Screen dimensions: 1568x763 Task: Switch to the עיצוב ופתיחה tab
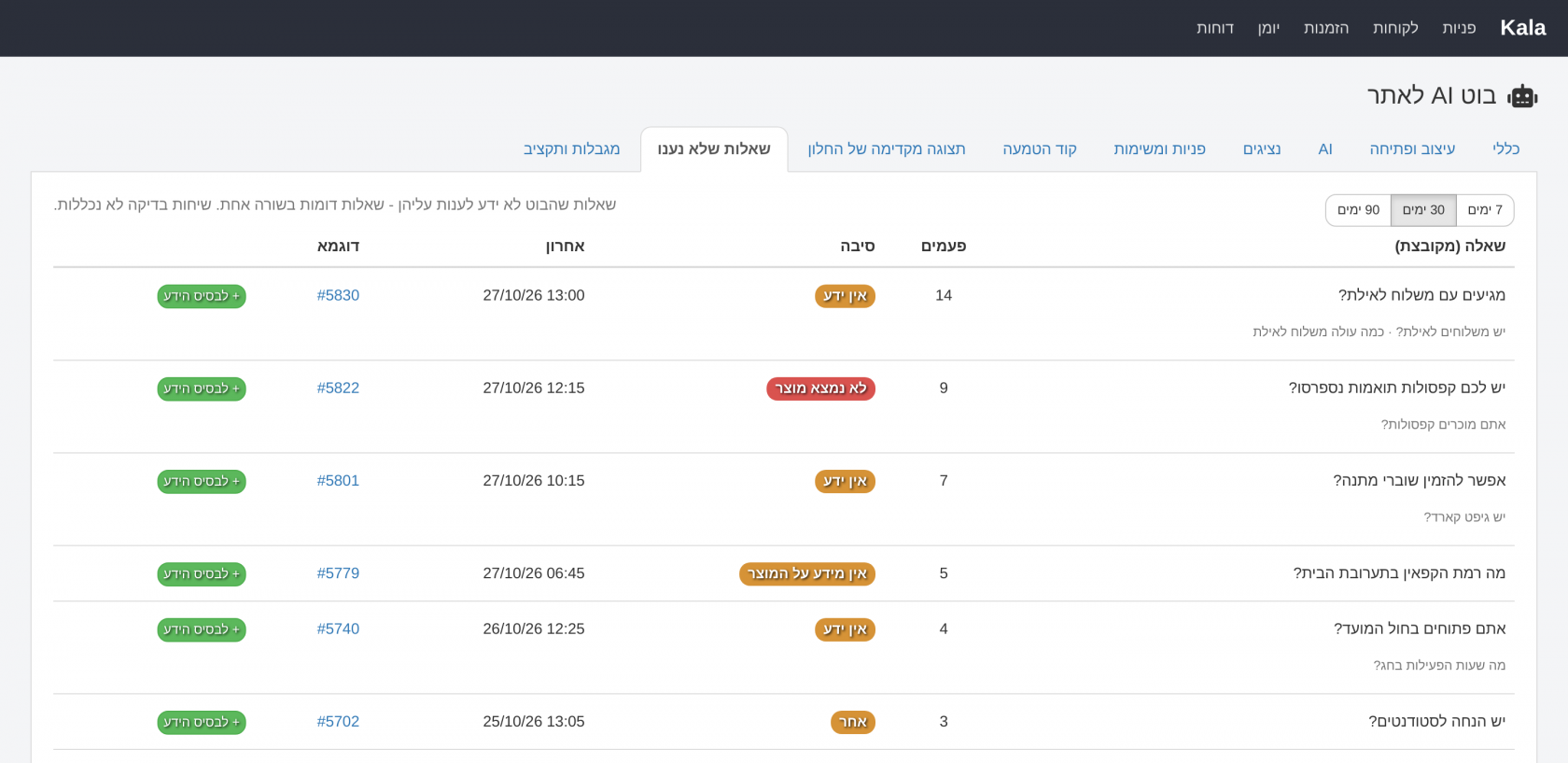(x=1412, y=149)
